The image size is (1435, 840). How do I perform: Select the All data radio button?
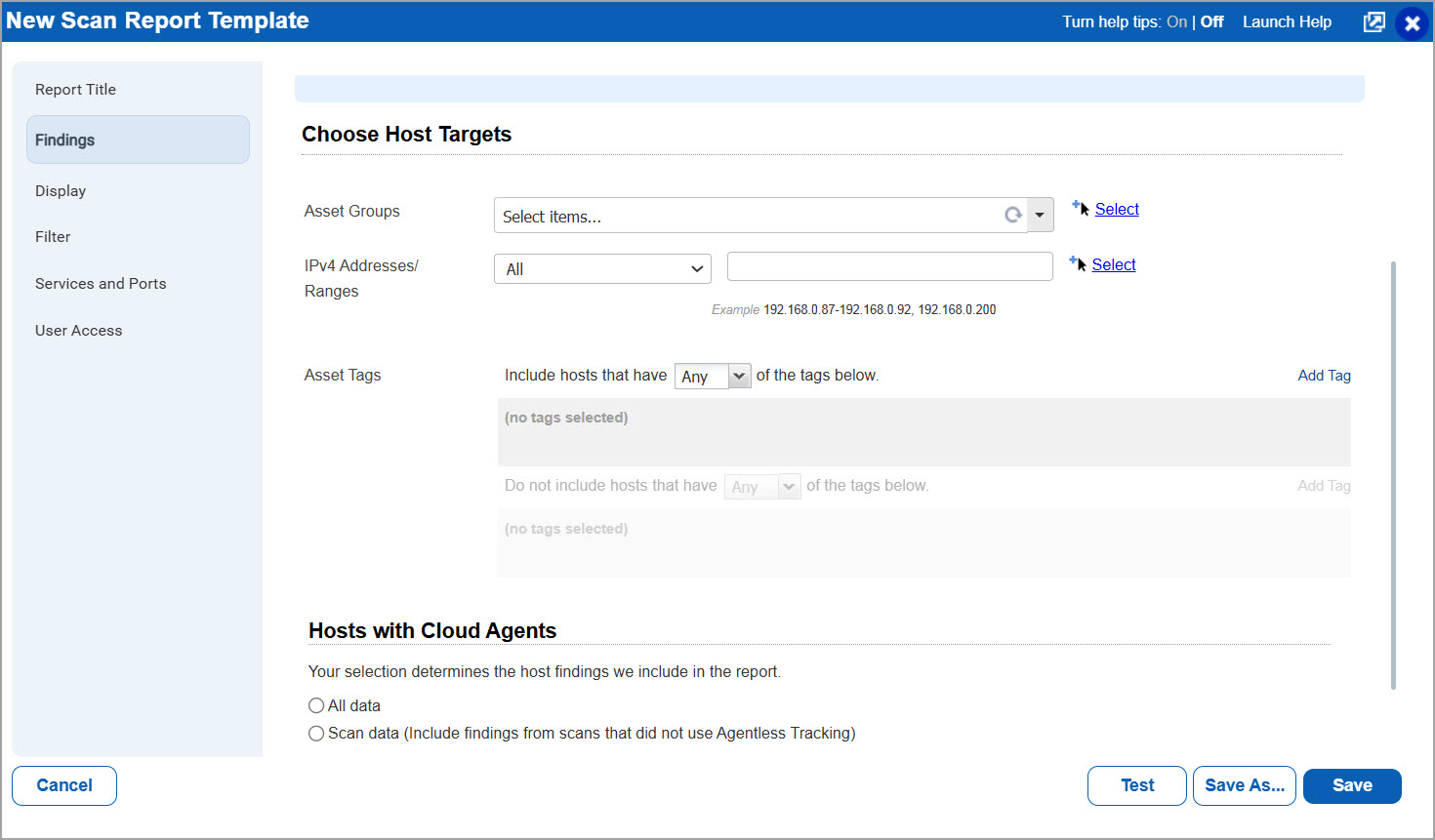pyautogui.click(x=316, y=704)
